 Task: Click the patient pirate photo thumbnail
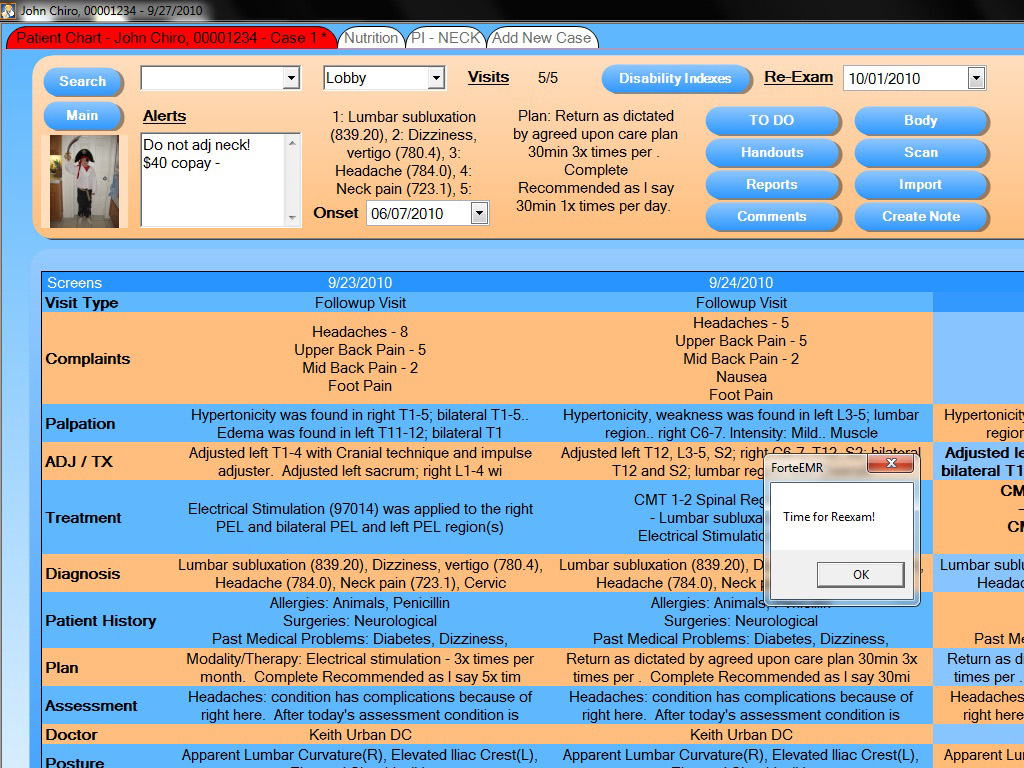[84, 181]
